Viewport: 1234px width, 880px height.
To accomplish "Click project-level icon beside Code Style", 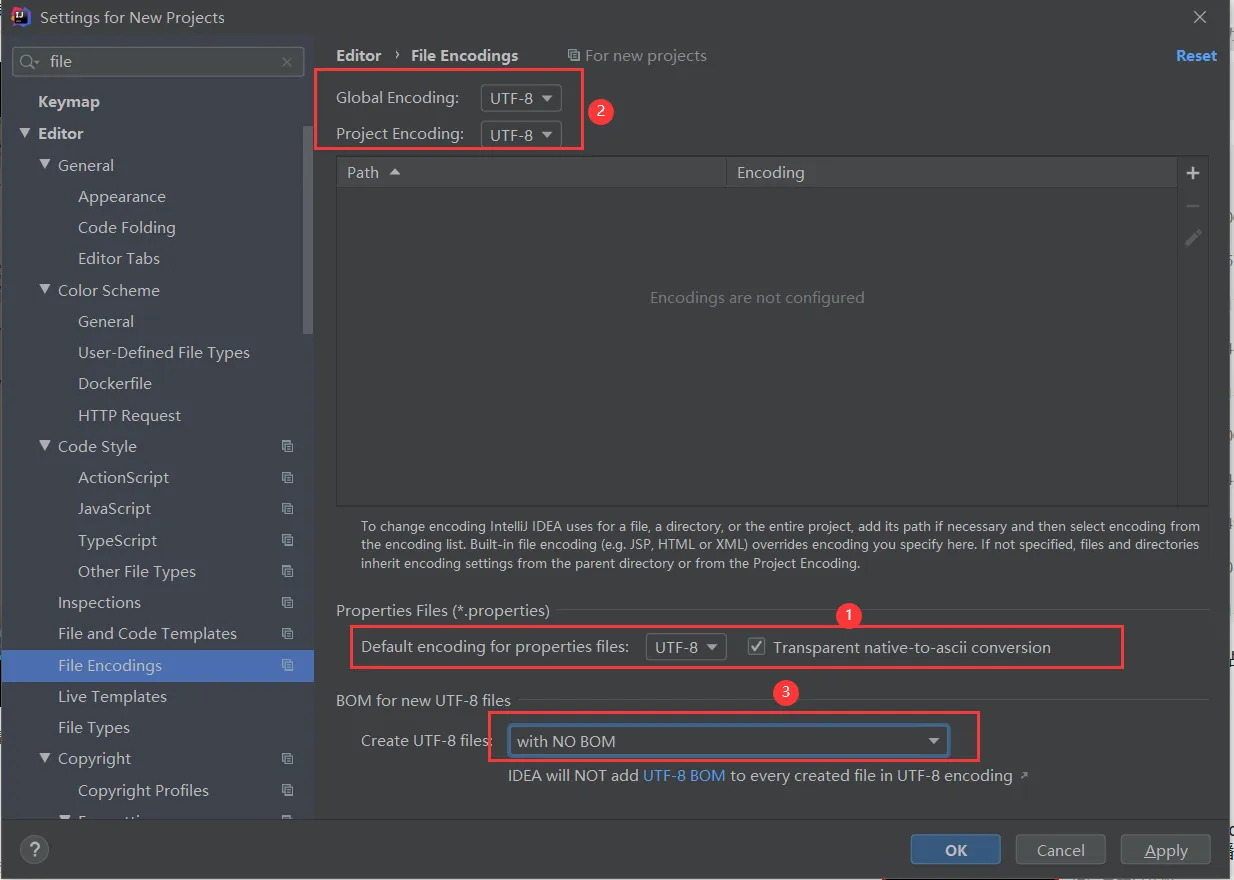I will coord(288,447).
